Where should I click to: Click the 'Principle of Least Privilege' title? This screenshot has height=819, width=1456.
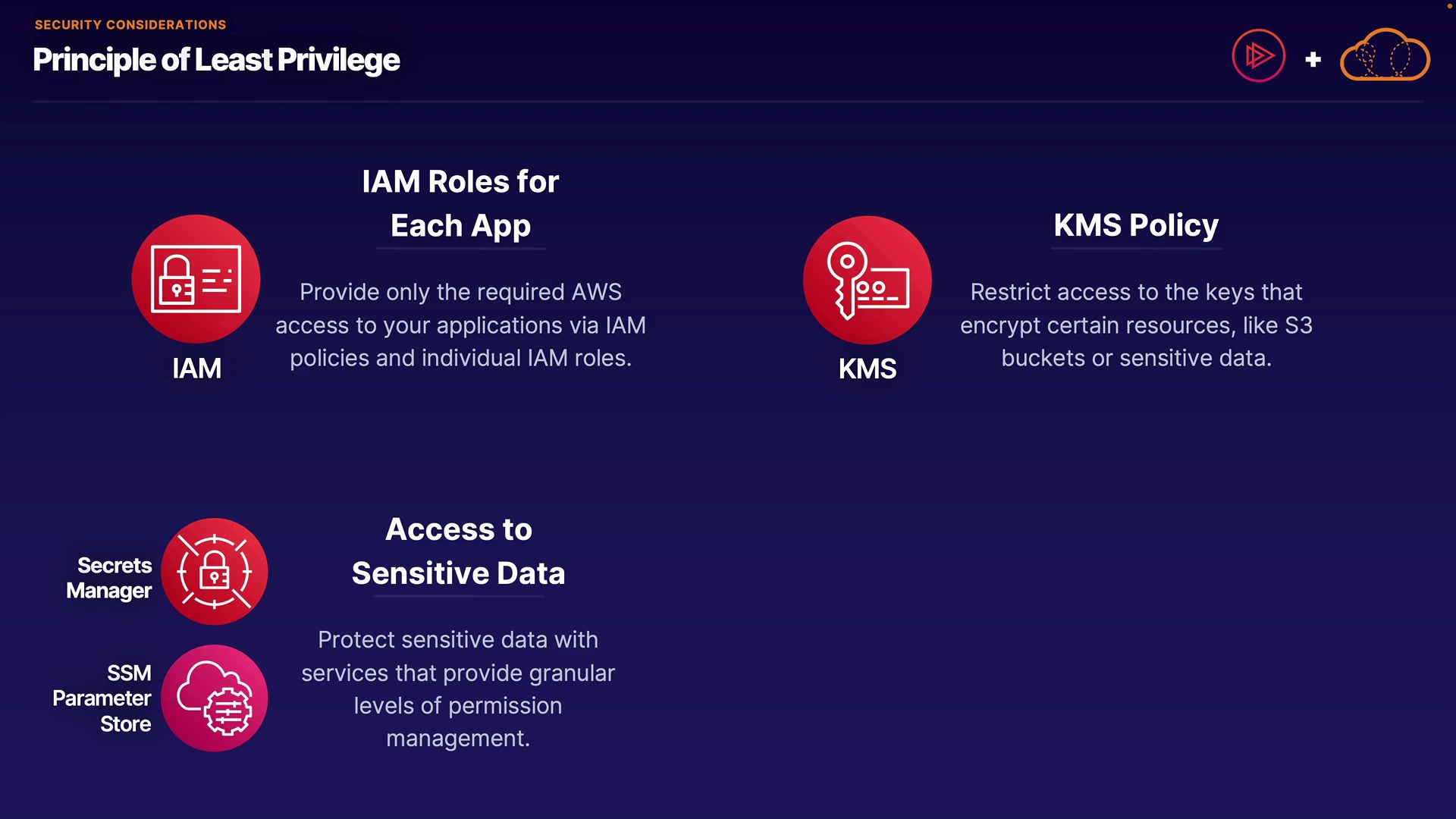coord(216,60)
